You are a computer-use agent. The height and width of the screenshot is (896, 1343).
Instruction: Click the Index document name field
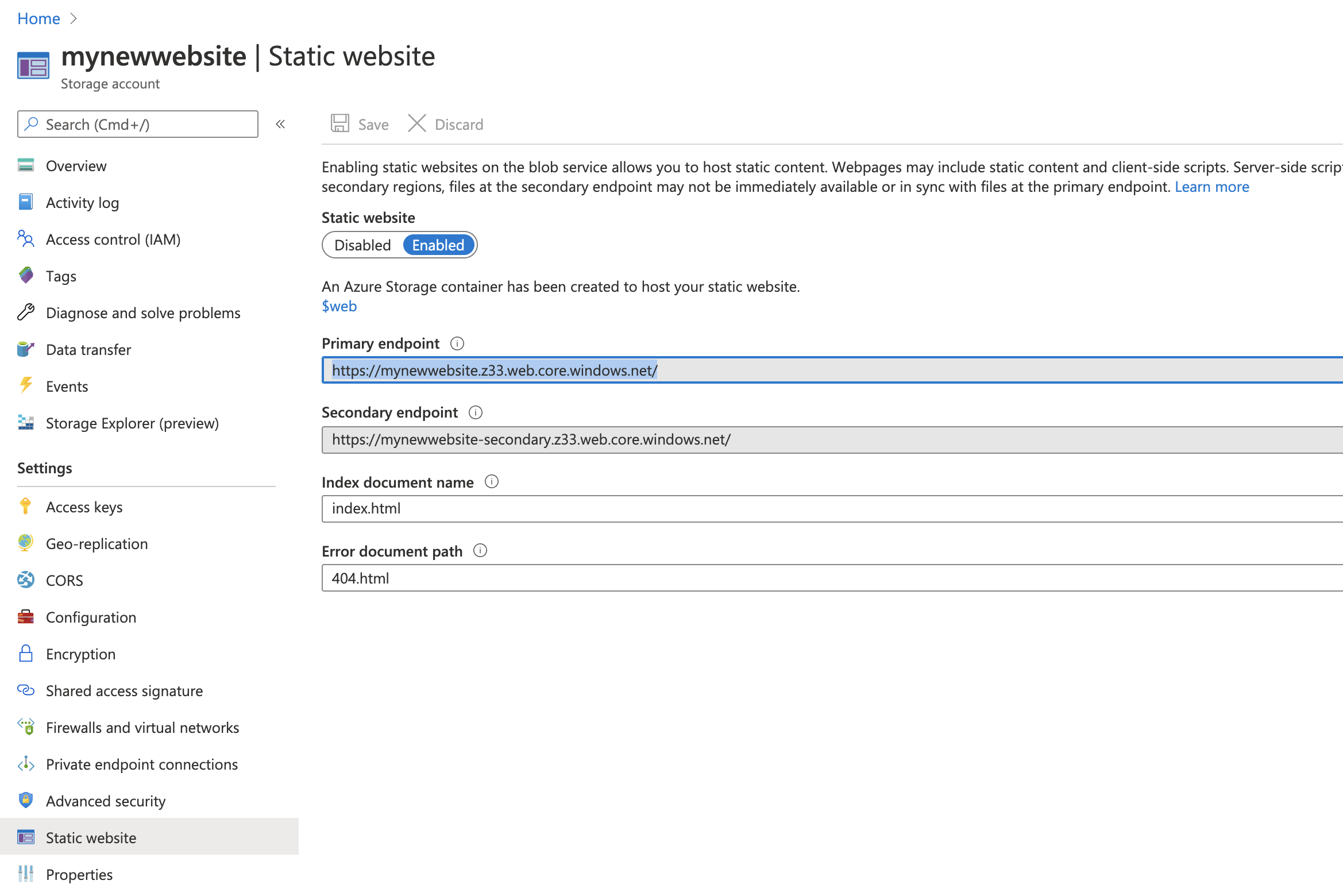[x=832, y=508]
